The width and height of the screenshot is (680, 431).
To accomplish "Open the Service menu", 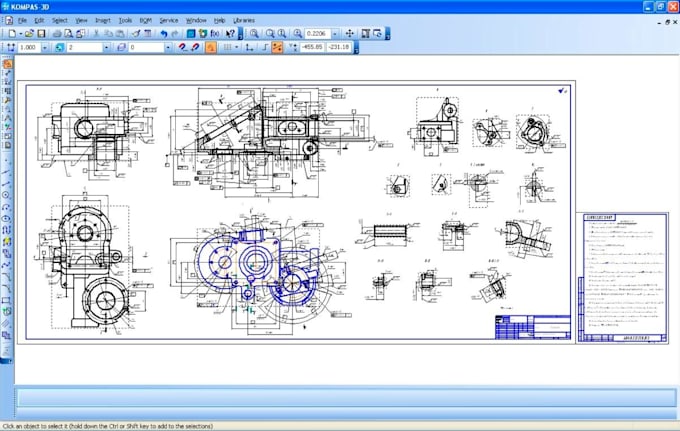I will tap(169, 20).
